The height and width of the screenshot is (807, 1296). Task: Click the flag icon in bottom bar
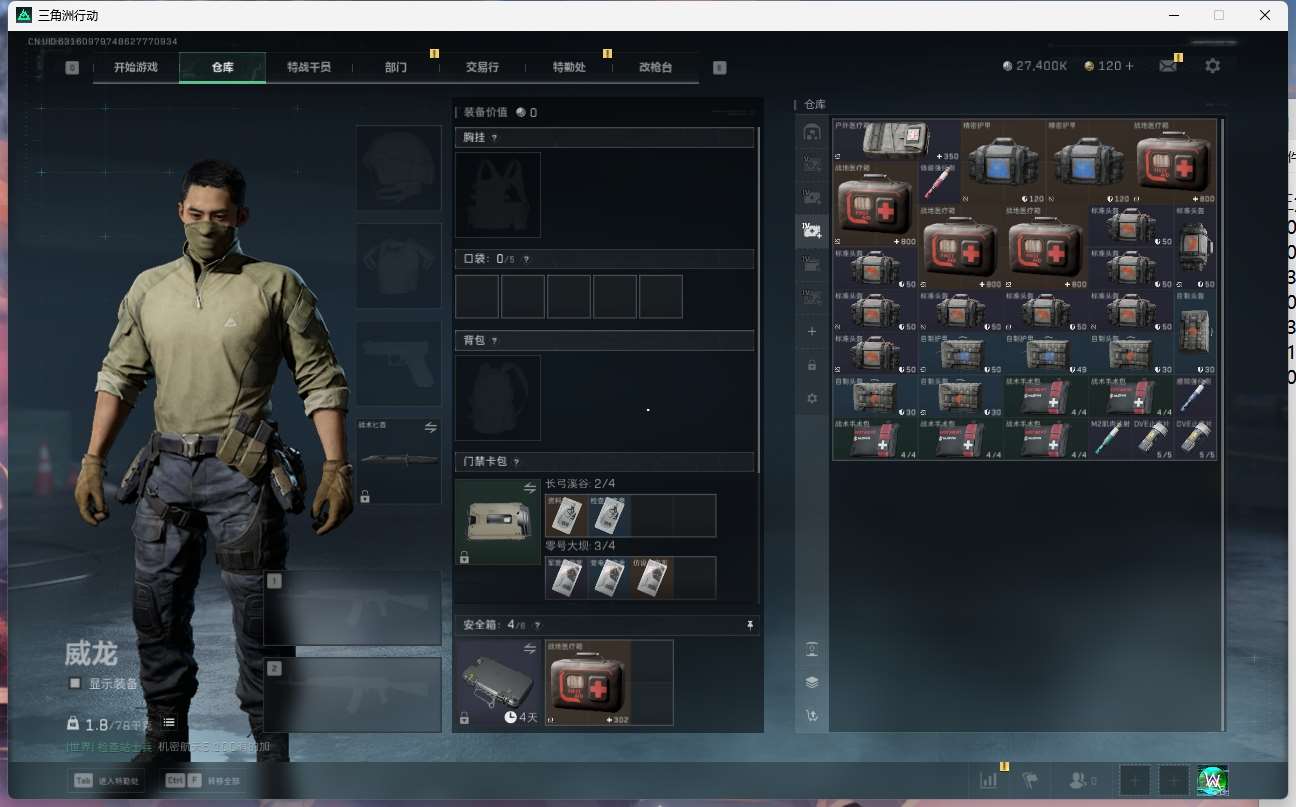pyautogui.click(x=1031, y=780)
